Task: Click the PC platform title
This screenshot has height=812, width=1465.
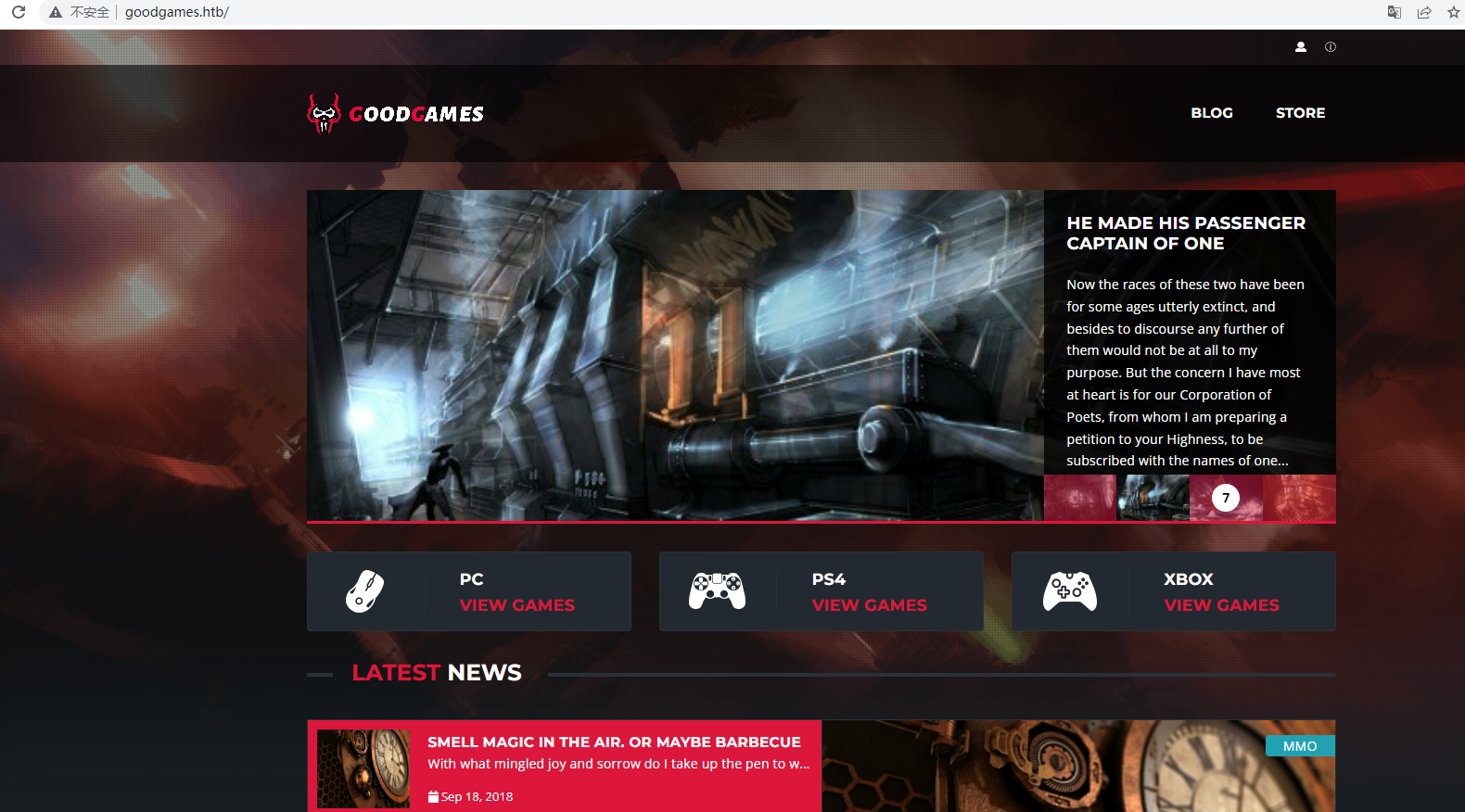Action: coord(471,579)
